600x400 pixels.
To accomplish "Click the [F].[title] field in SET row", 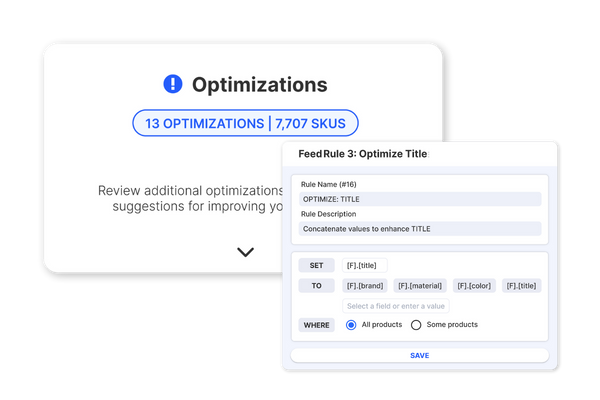I will tap(364, 265).
